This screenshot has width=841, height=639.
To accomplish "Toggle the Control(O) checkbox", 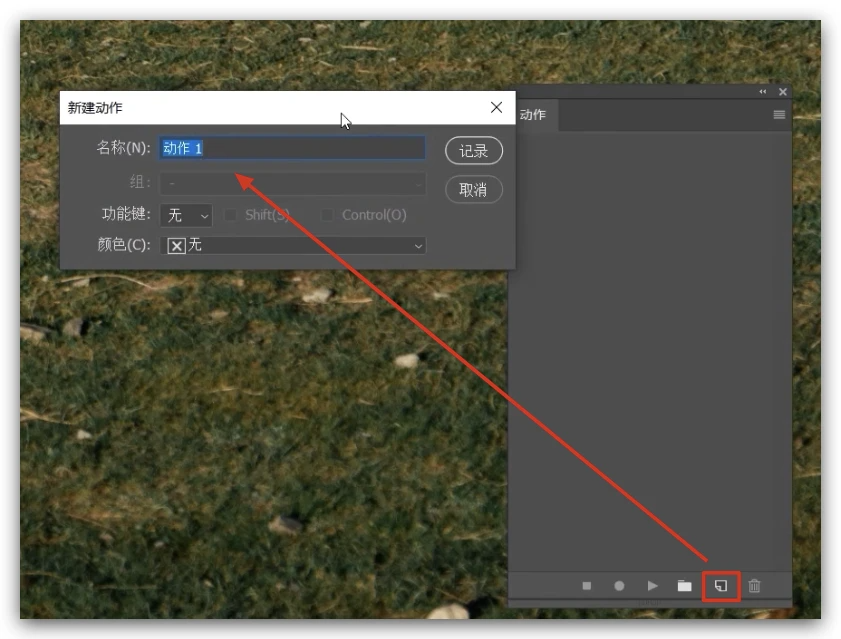I will 327,215.
